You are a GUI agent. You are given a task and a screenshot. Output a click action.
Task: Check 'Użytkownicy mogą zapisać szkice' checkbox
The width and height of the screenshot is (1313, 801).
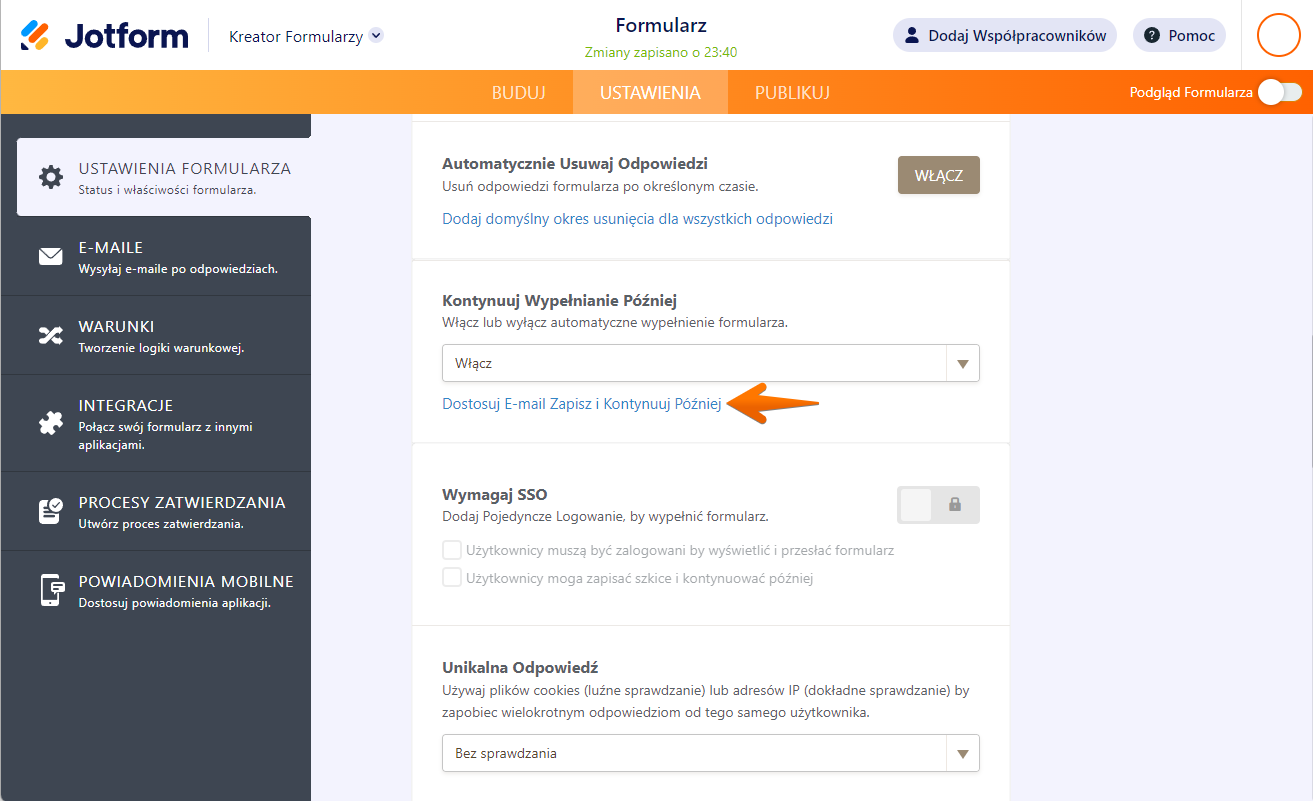tap(452, 577)
